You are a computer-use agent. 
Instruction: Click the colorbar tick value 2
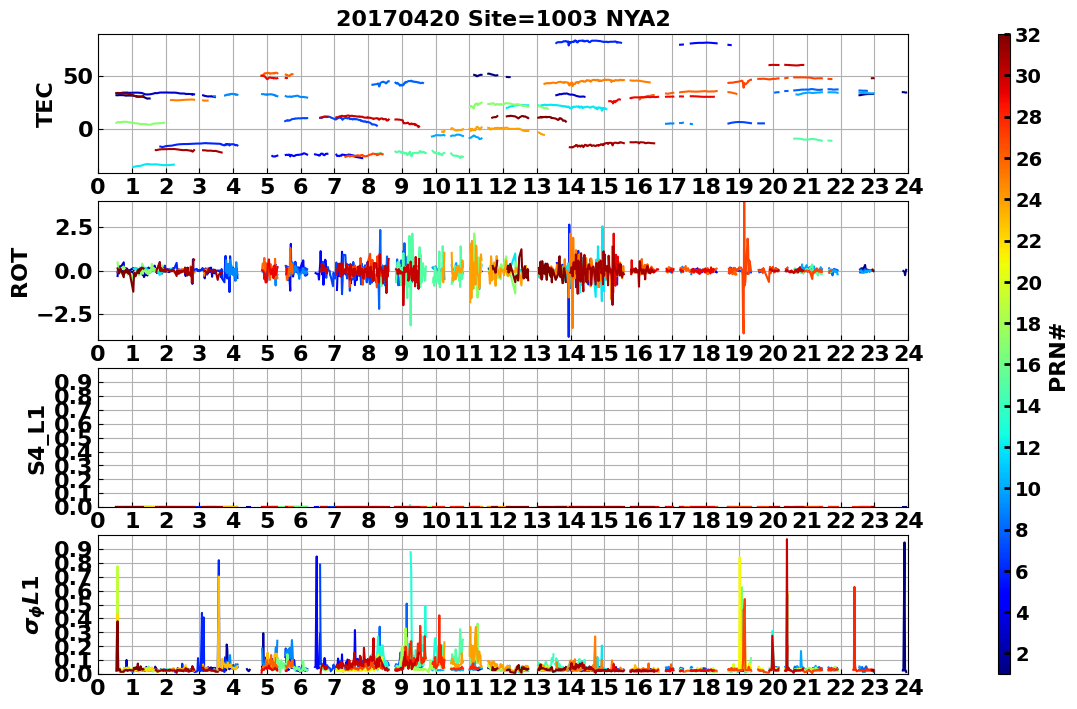click(x=1022, y=653)
